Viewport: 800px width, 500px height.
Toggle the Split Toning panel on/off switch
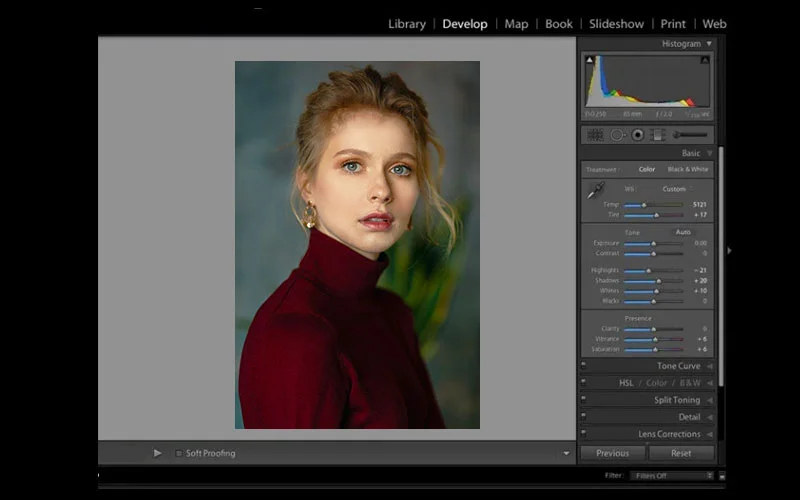coord(584,399)
